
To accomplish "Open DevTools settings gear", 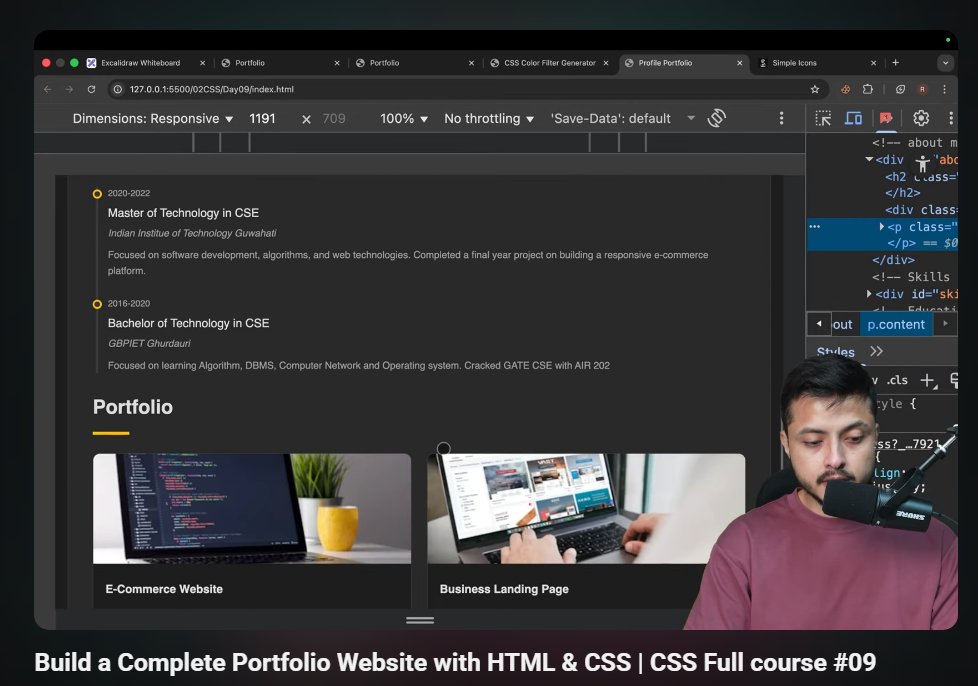I will coord(921,118).
